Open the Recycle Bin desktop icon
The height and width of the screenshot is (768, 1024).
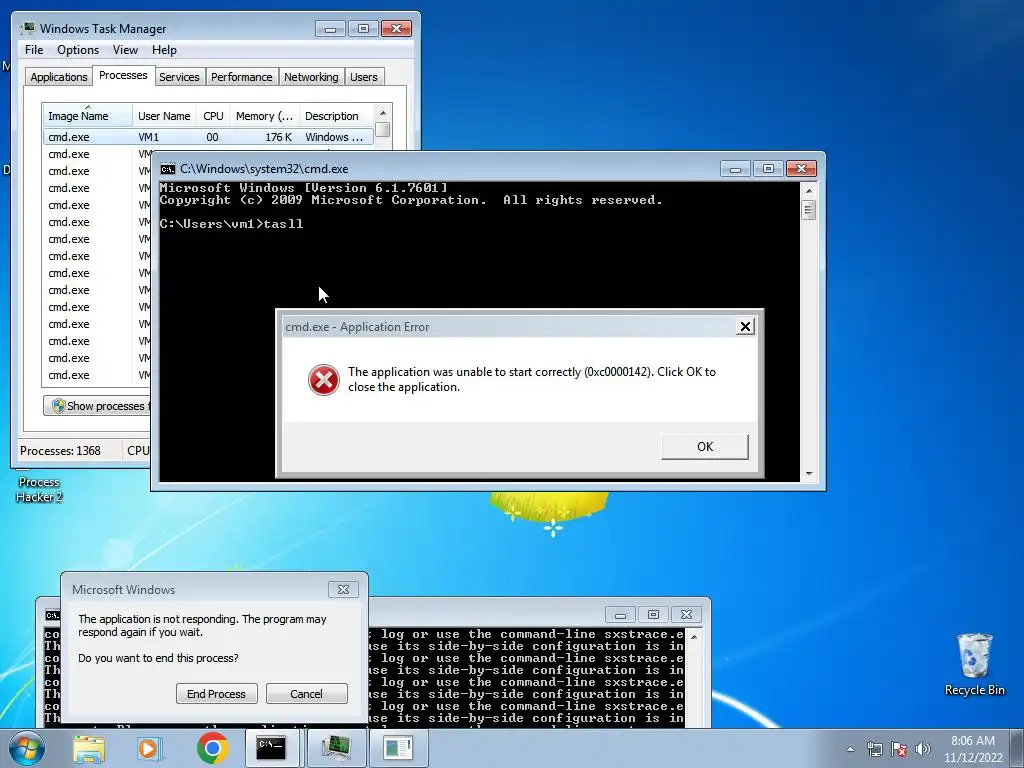tap(974, 664)
